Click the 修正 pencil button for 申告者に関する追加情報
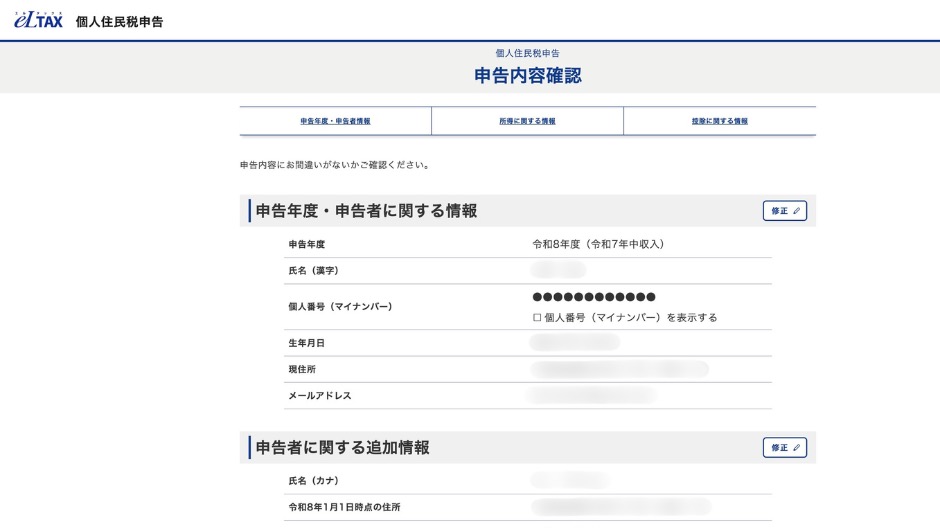 784,448
